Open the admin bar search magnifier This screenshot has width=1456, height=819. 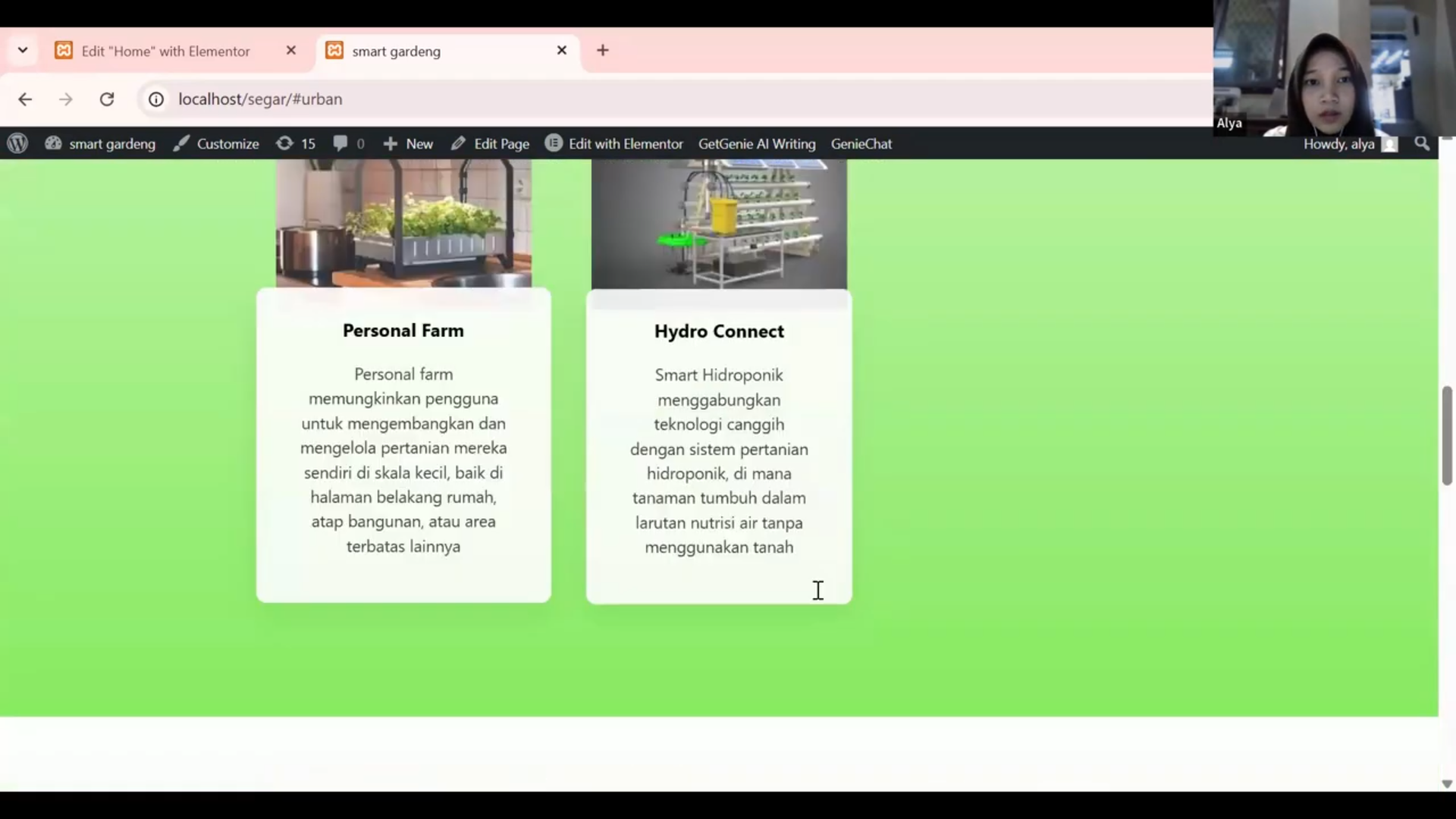tap(1422, 143)
